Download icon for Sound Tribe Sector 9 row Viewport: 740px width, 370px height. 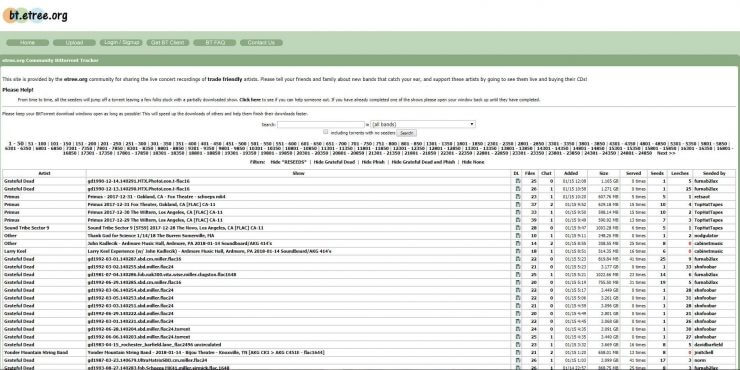pyautogui.click(x=518, y=228)
